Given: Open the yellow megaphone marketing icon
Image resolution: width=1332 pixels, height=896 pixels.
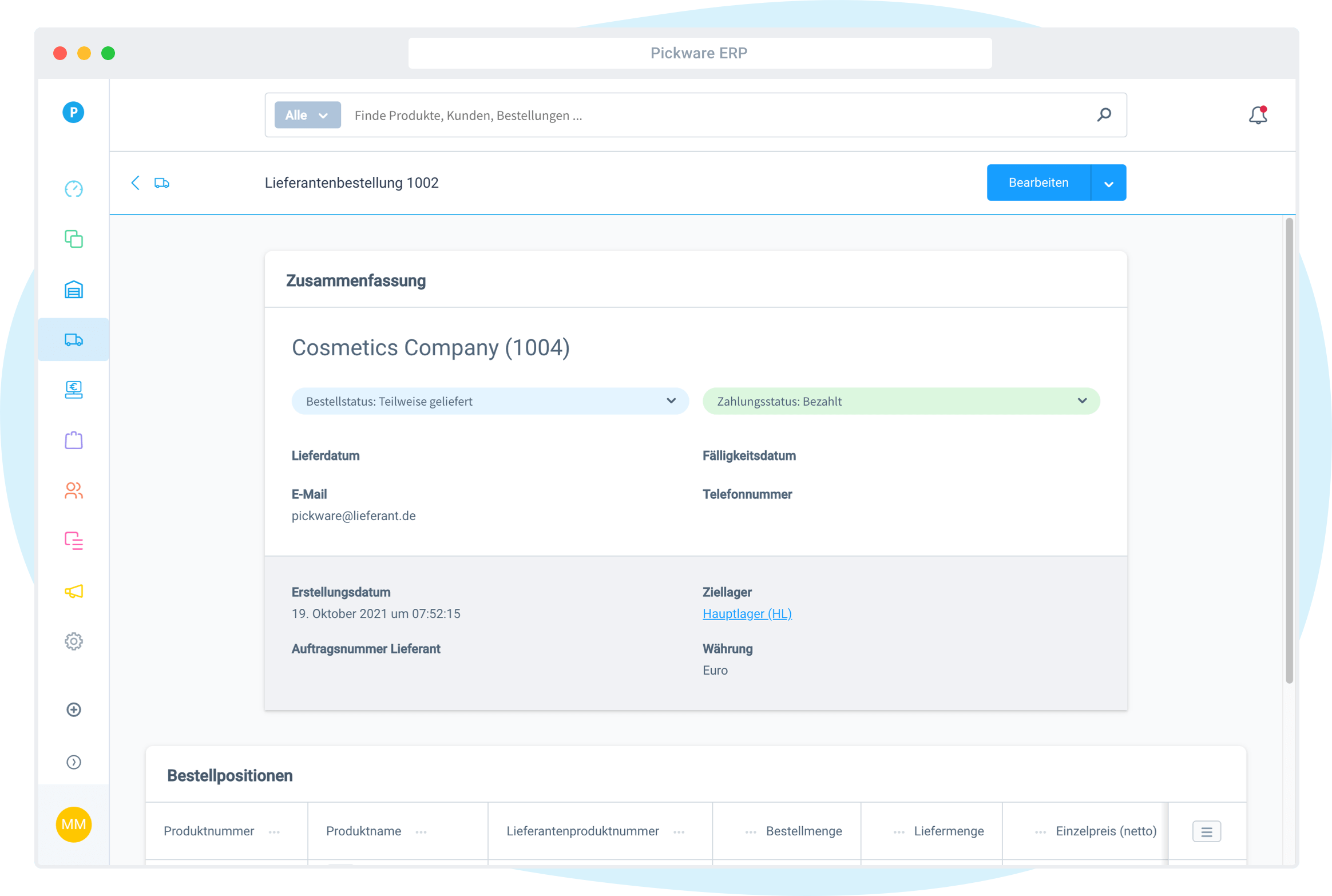Looking at the screenshot, I should (x=73, y=591).
